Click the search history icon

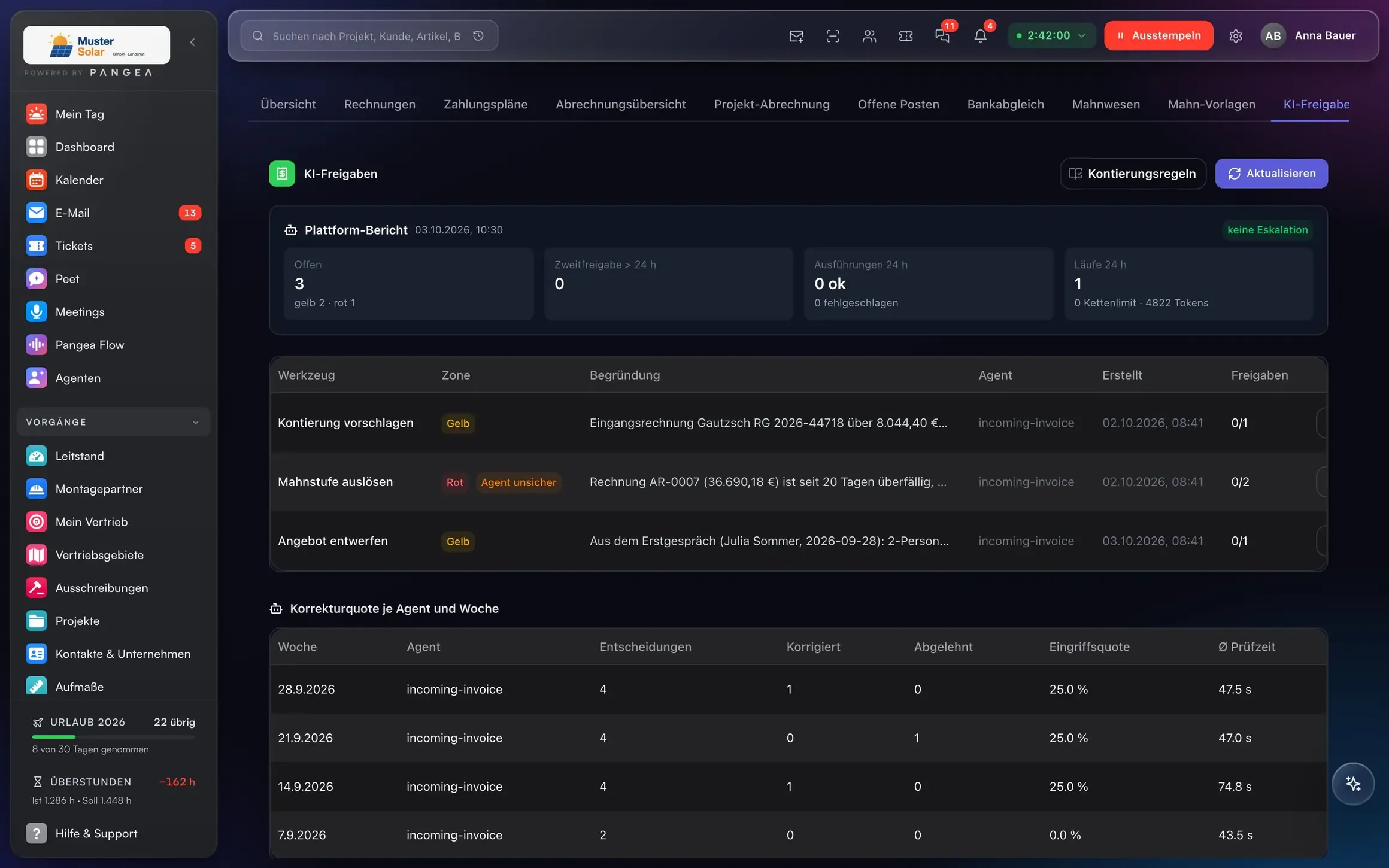tap(478, 36)
